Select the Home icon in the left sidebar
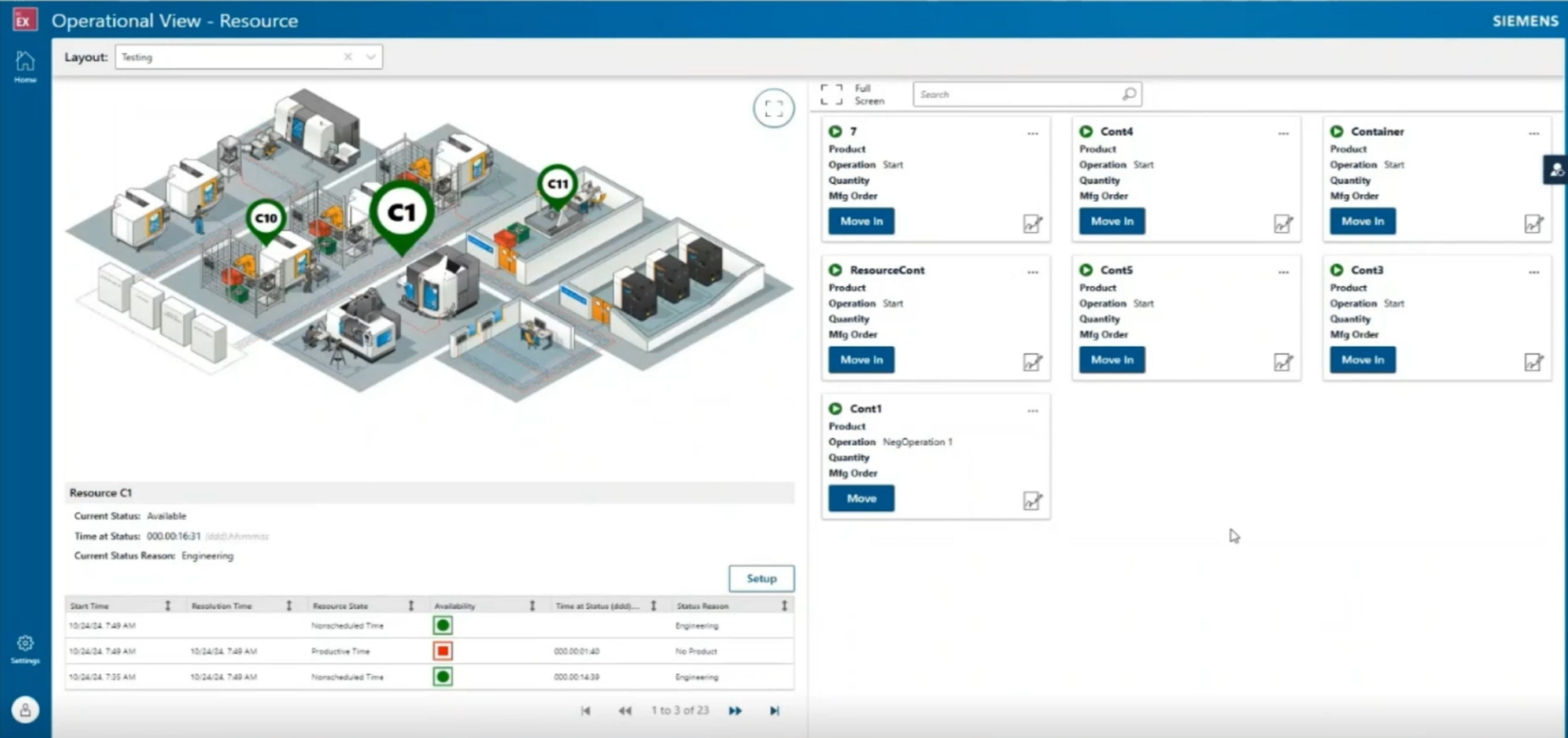The width and height of the screenshot is (1568, 738). [x=24, y=61]
